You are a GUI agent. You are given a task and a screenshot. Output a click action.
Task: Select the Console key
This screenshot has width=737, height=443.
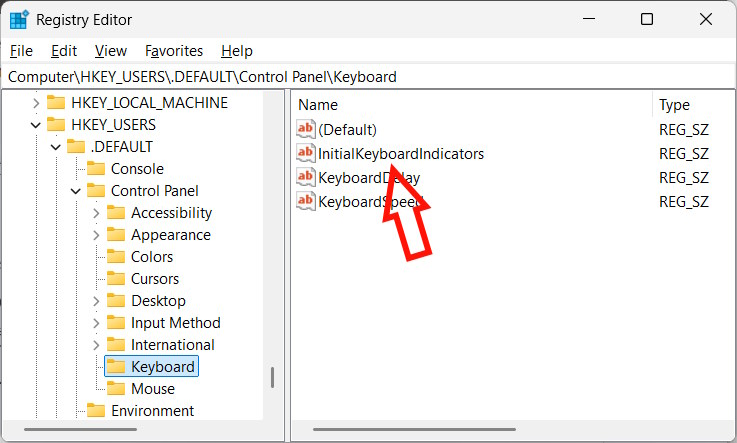(137, 169)
